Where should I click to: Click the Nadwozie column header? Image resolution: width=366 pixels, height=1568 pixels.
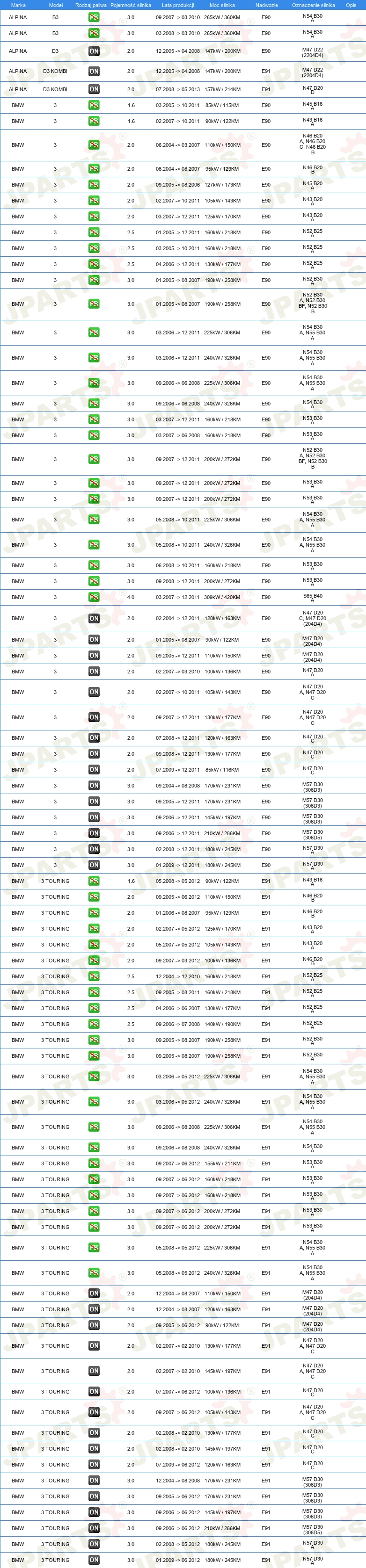[x=266, y=5]
